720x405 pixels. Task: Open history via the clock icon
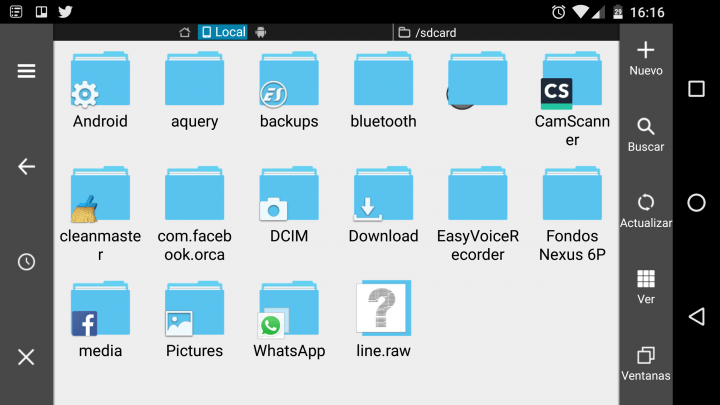click(x=26, y=262)
